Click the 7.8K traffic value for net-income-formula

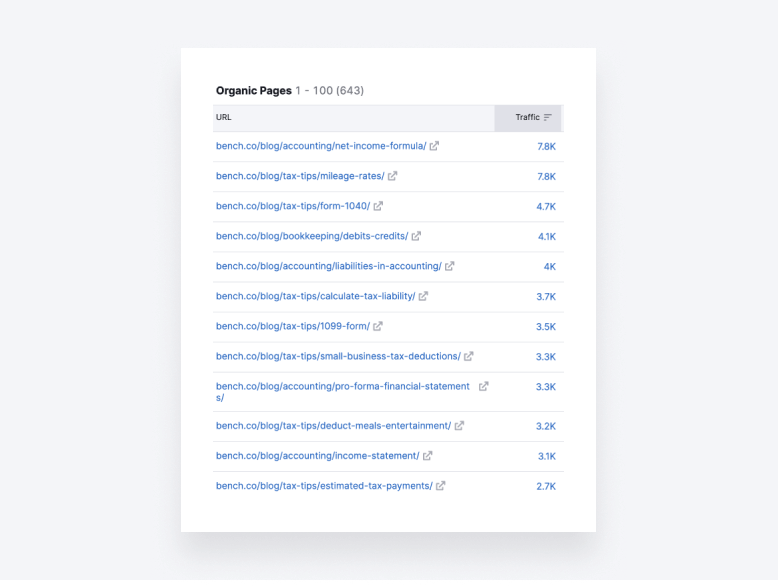coord(546,146)
